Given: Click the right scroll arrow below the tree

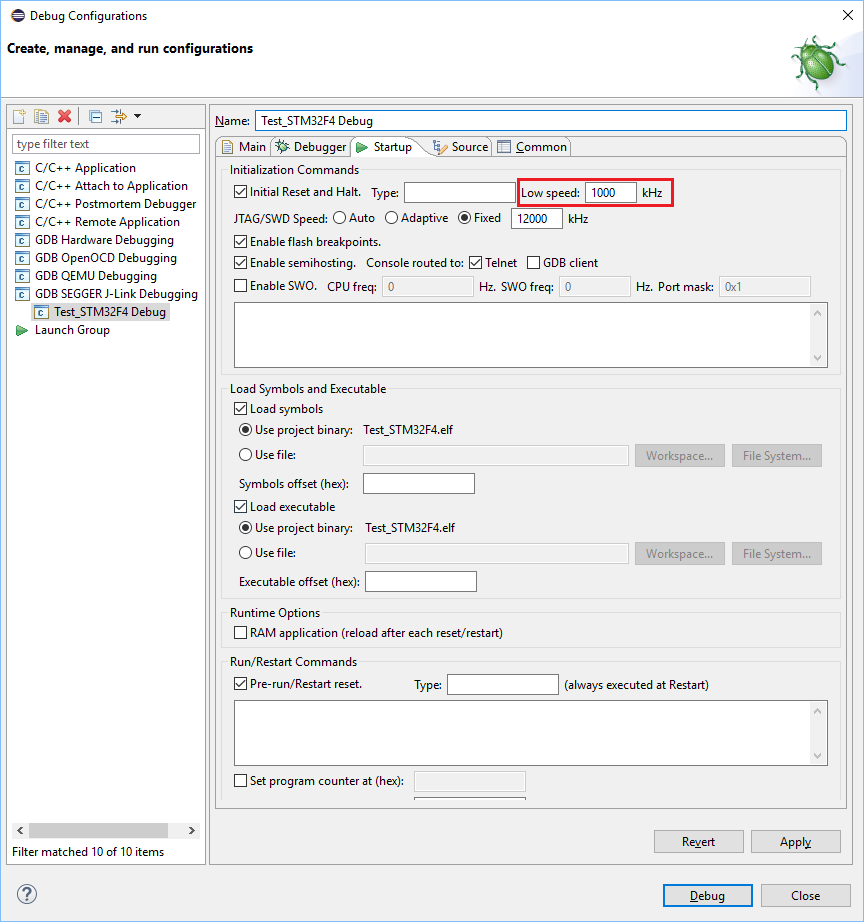Looking at the screenshot, I should coord(191,829).
